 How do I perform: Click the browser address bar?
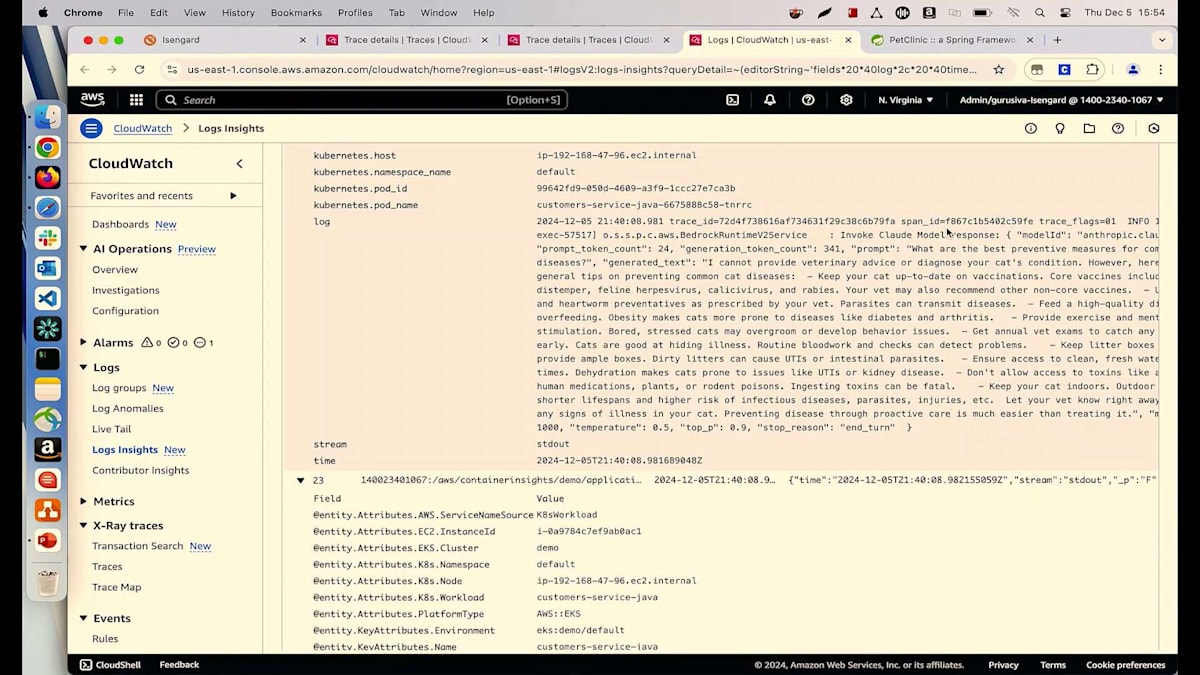(582, 69)
